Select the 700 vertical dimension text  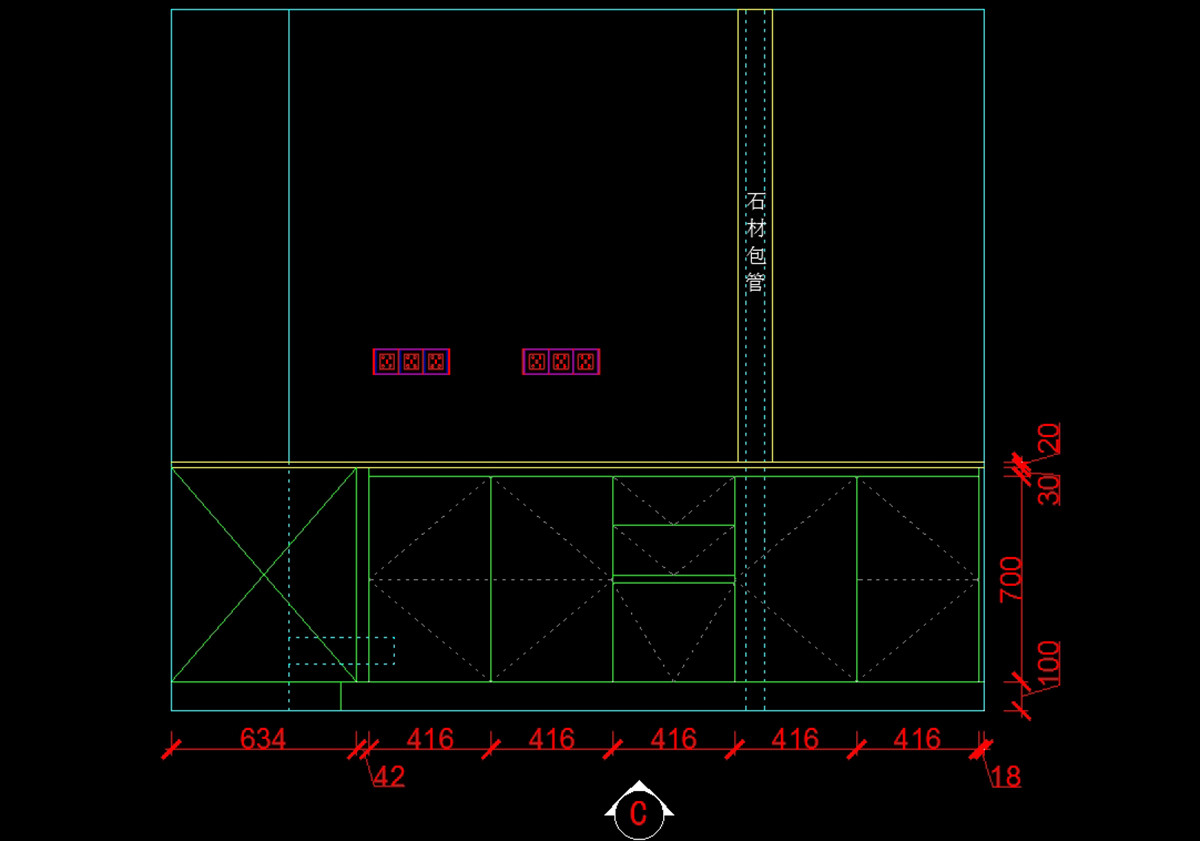pos(1012,580)
